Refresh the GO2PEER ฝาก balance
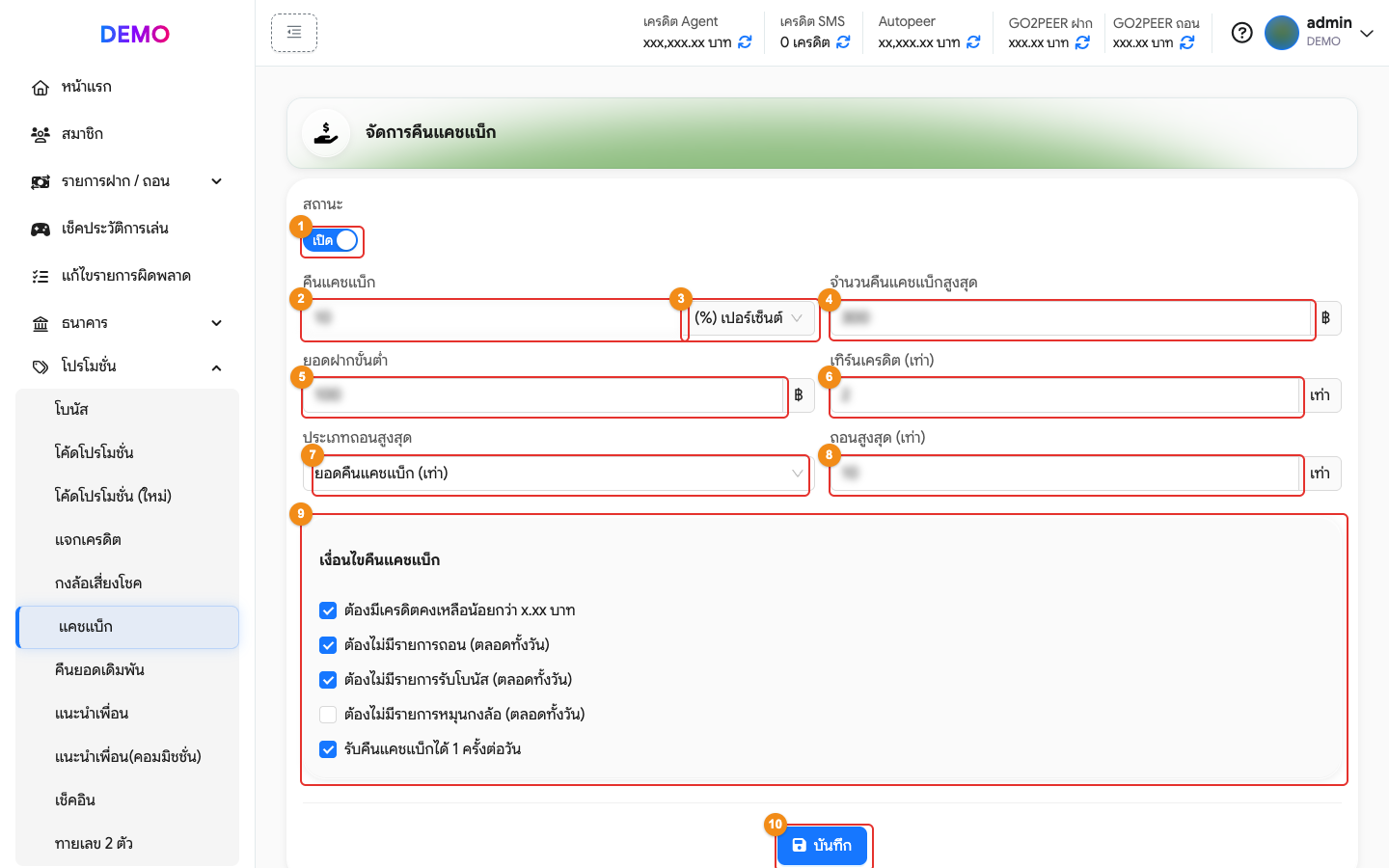The width and height of the screenshot is (1389, 868). coord(1082,42)
